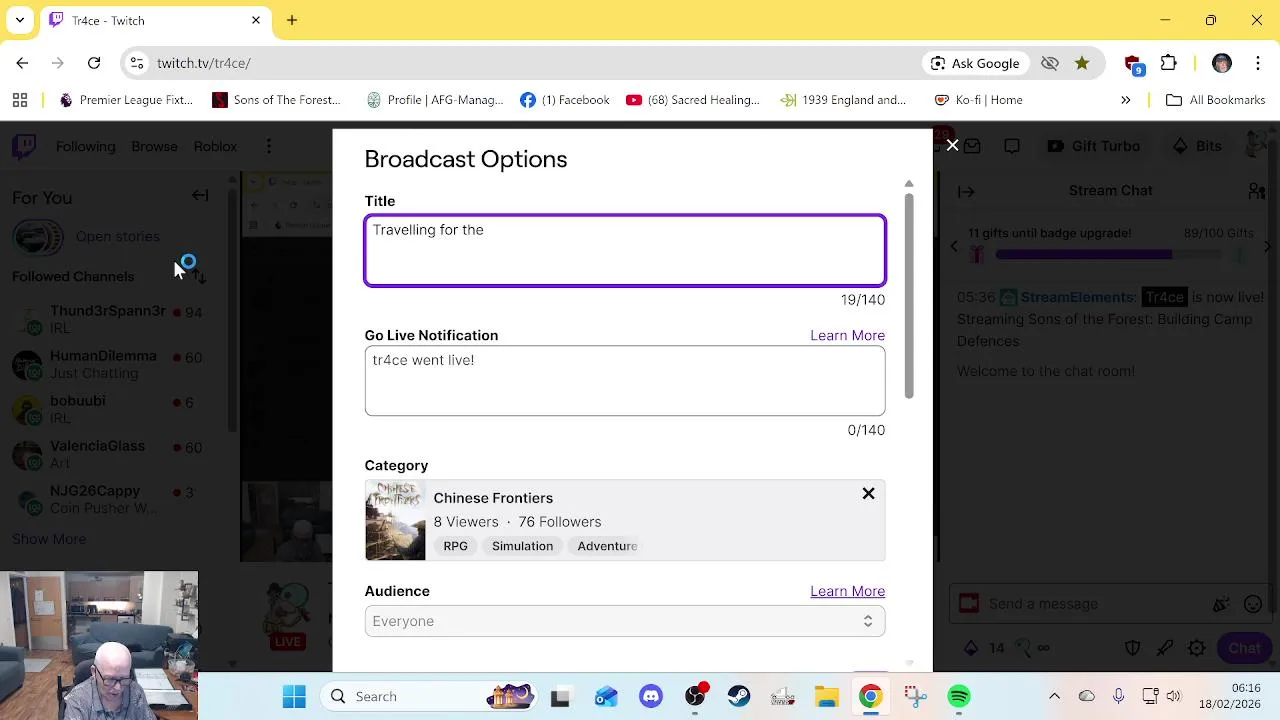Viewport: 1280px width, 720px height.
Task: Select the Adventure category tag
Action: point(607,546)
